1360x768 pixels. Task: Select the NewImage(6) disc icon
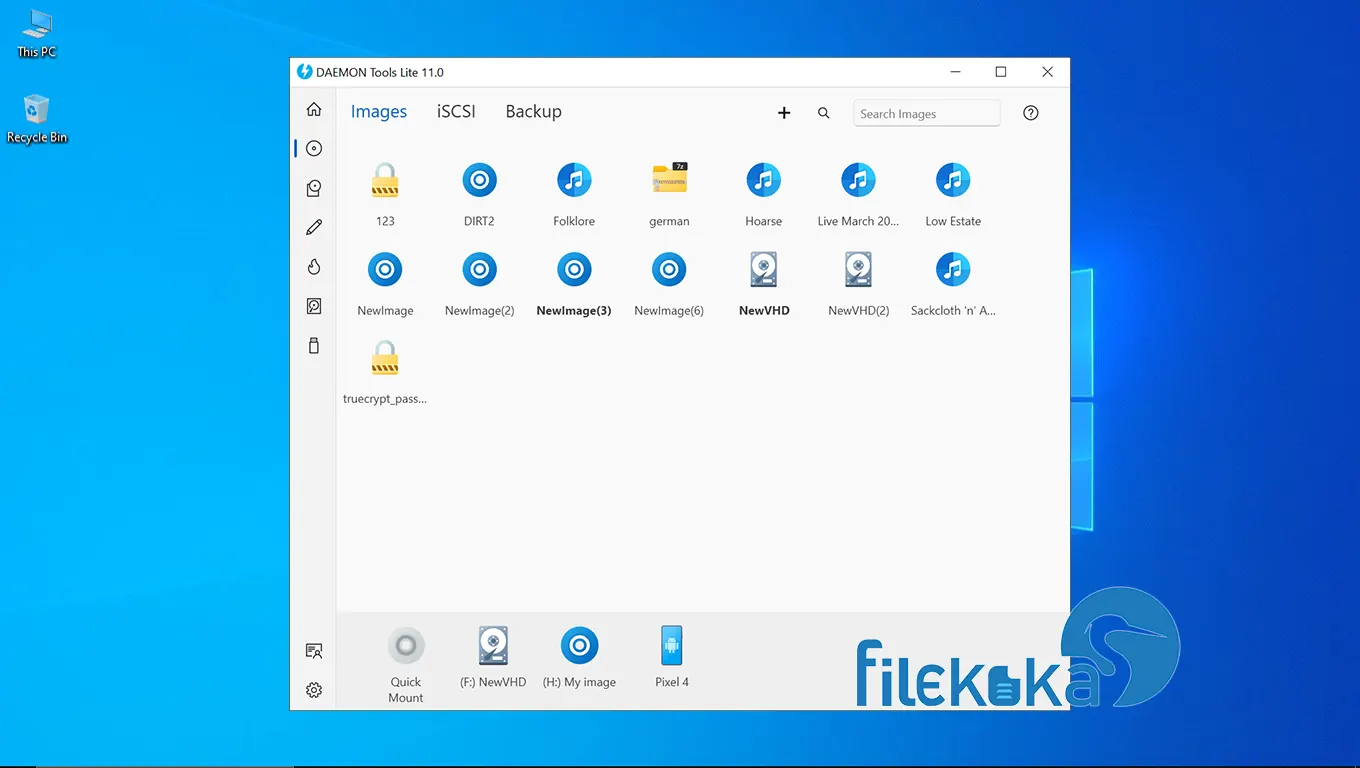pos(669,269)
